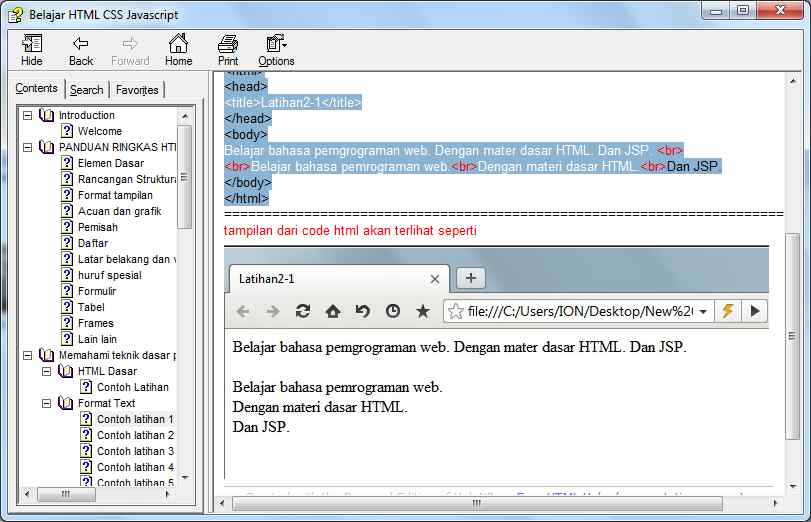This screenshot has height=522, width=811.
Task: Click the window title bar help icon
Action: pyautogui.click(x=16, y=15)
